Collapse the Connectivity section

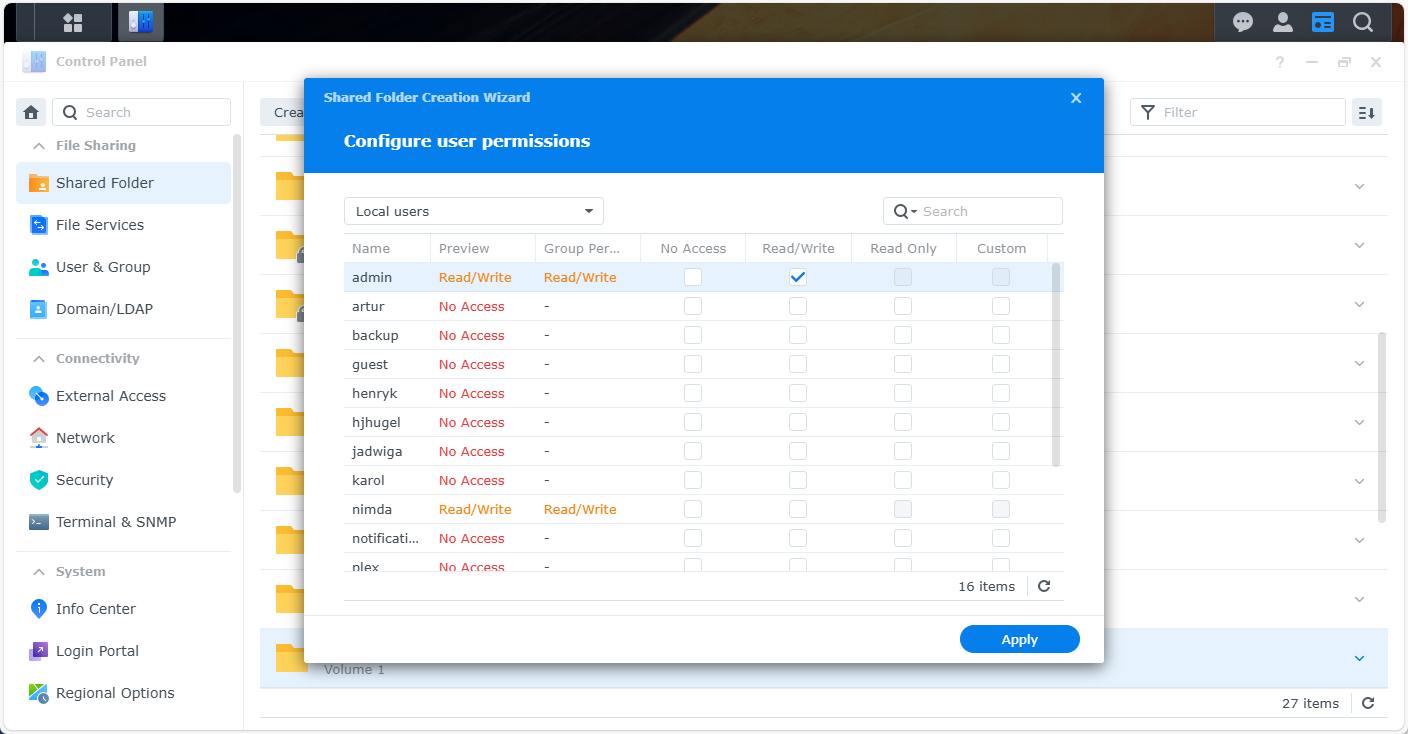coord(39,358)
